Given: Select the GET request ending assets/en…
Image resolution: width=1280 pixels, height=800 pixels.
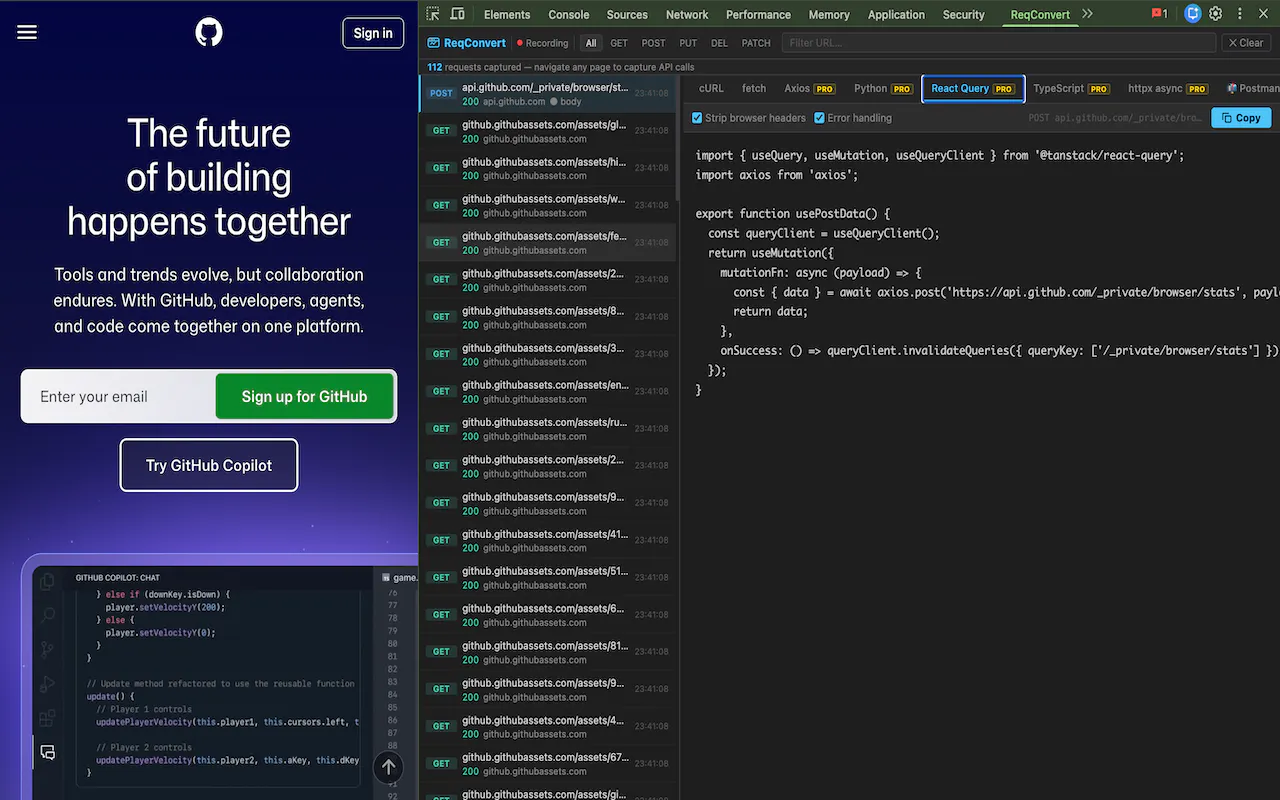Looking at the screenshot, I should pyautogui.click(x=549, y=391).
